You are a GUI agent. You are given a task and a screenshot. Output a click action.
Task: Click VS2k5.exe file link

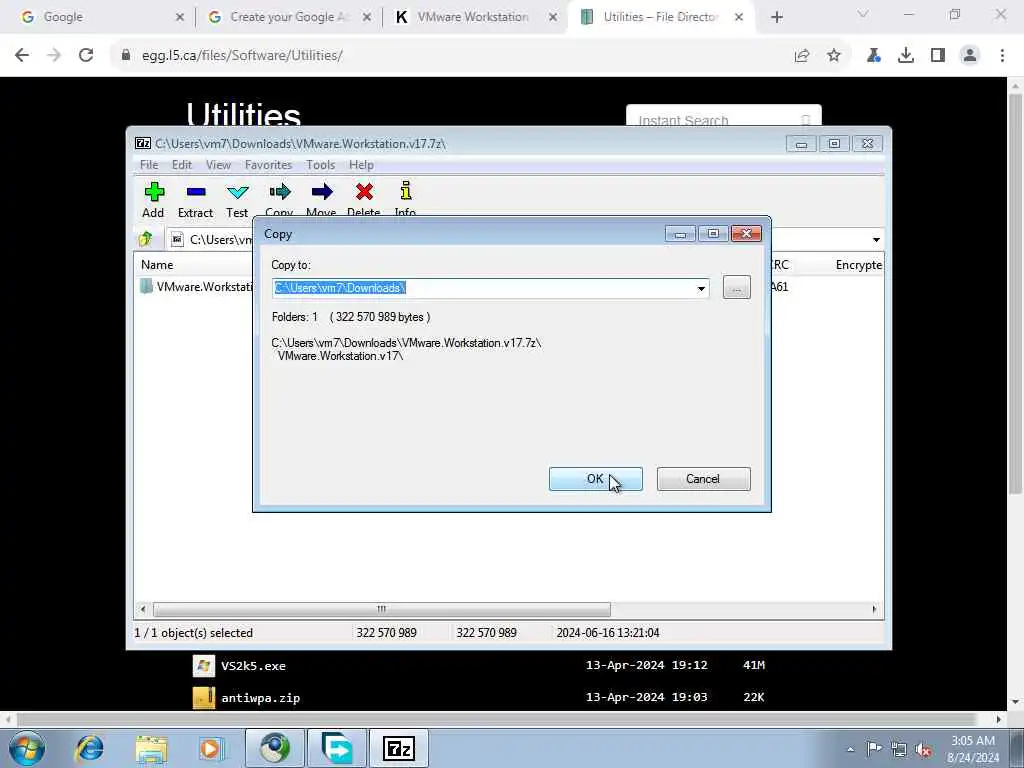pyautogui.click(x=253, y=666)
